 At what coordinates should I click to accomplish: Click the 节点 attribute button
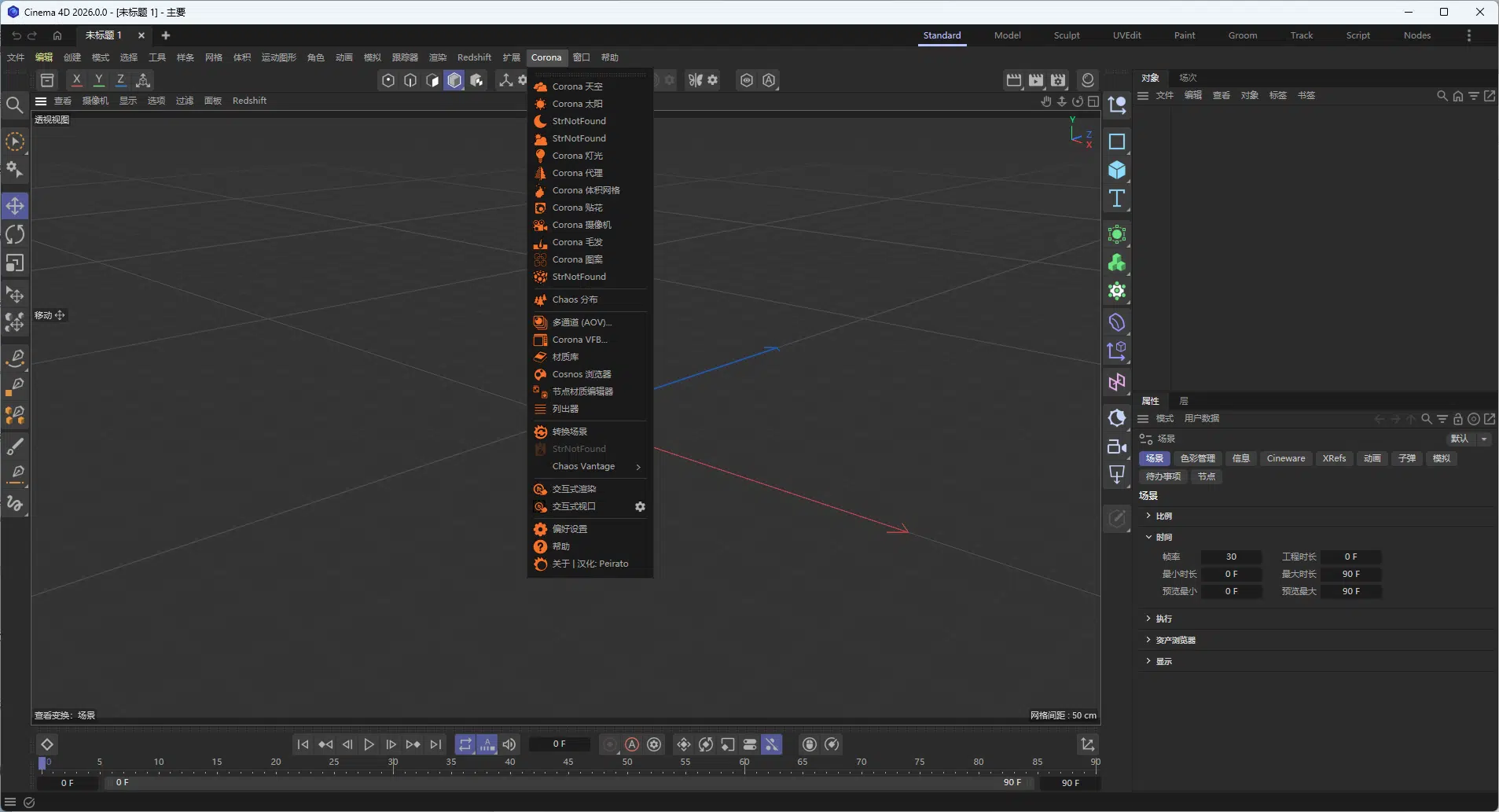[1206, 476]
